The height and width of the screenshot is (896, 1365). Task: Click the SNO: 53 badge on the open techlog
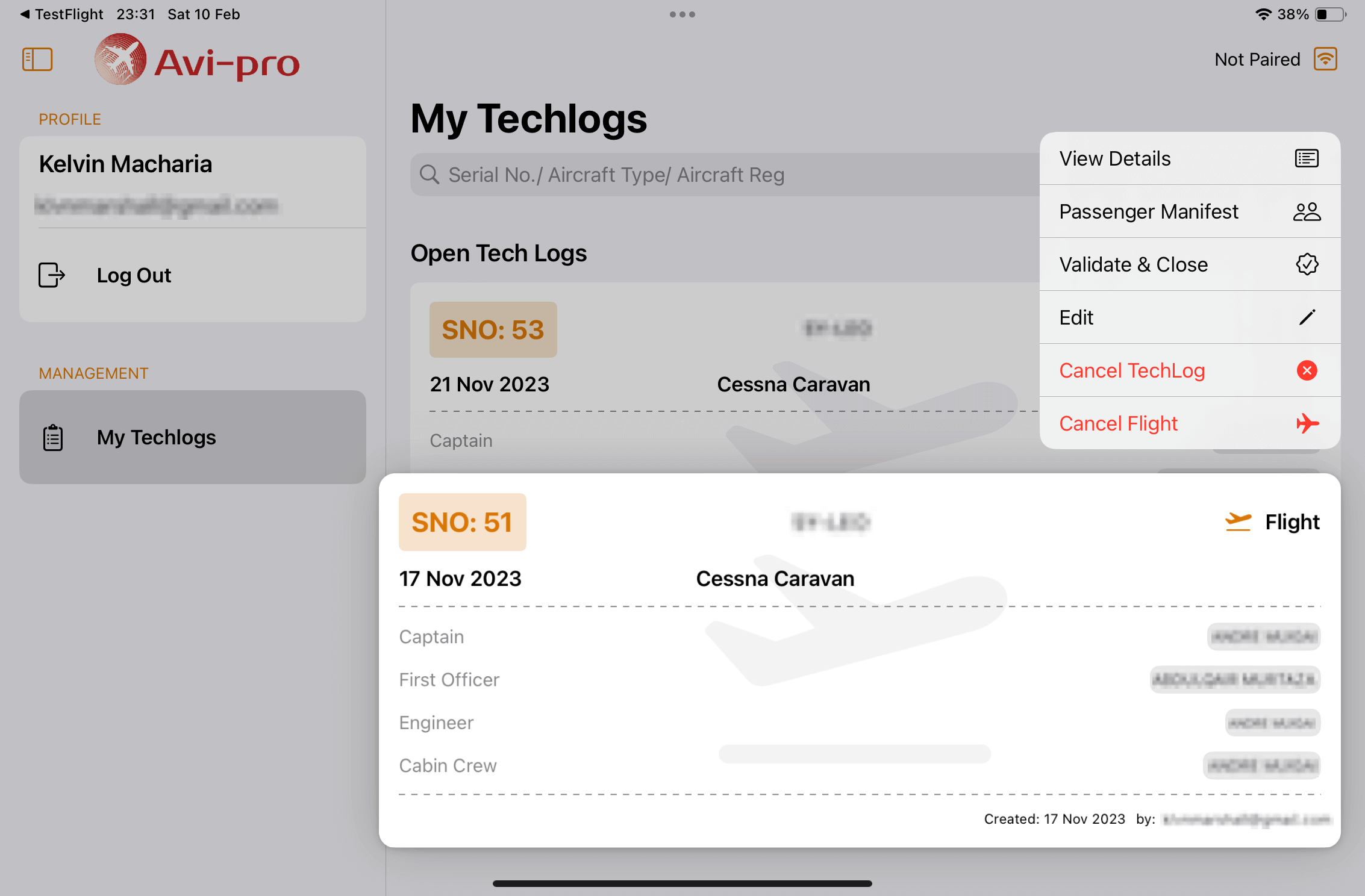point(493,329)
